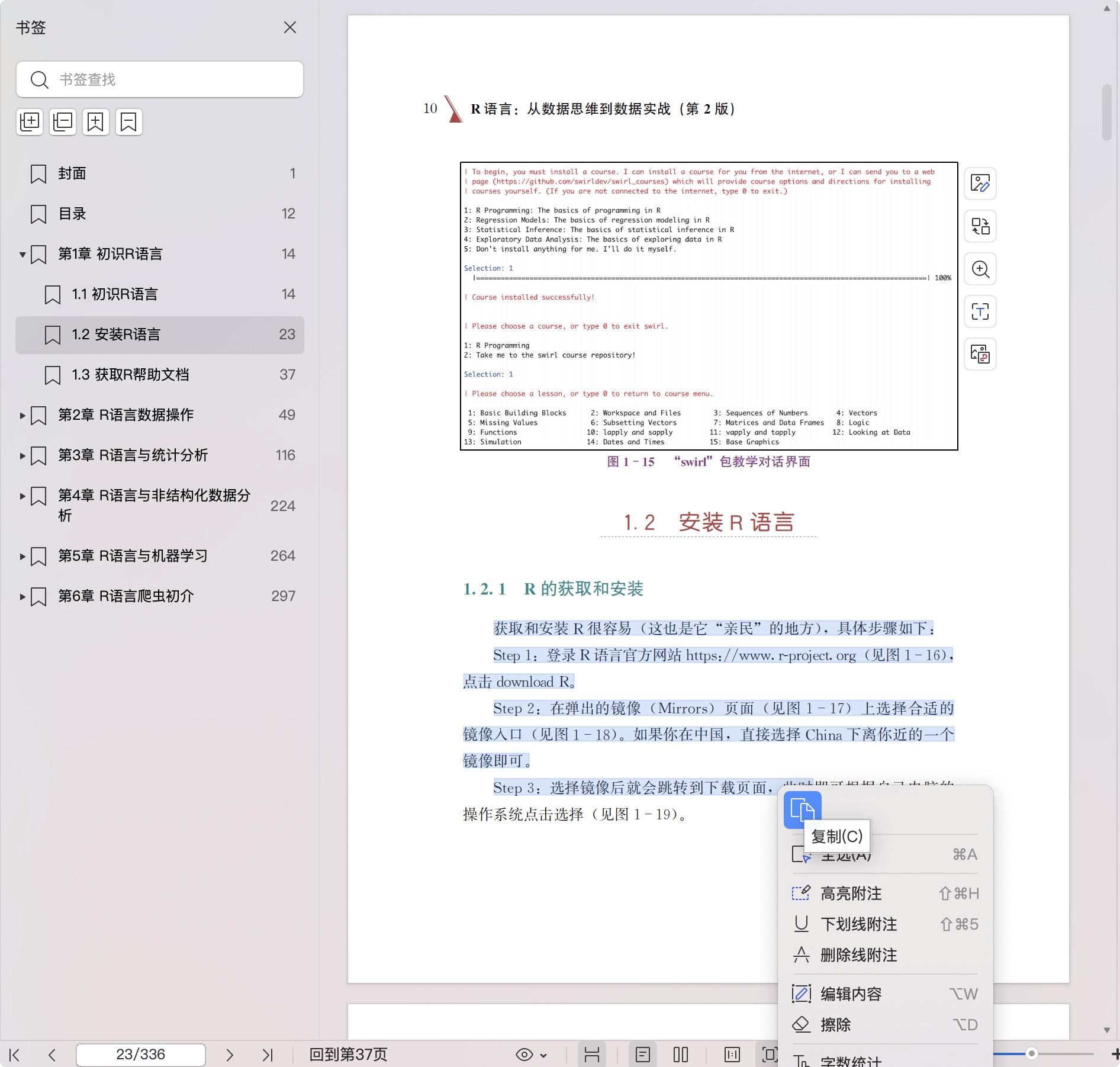Toggle the fit-width page mode button

tap(592, 1055)
